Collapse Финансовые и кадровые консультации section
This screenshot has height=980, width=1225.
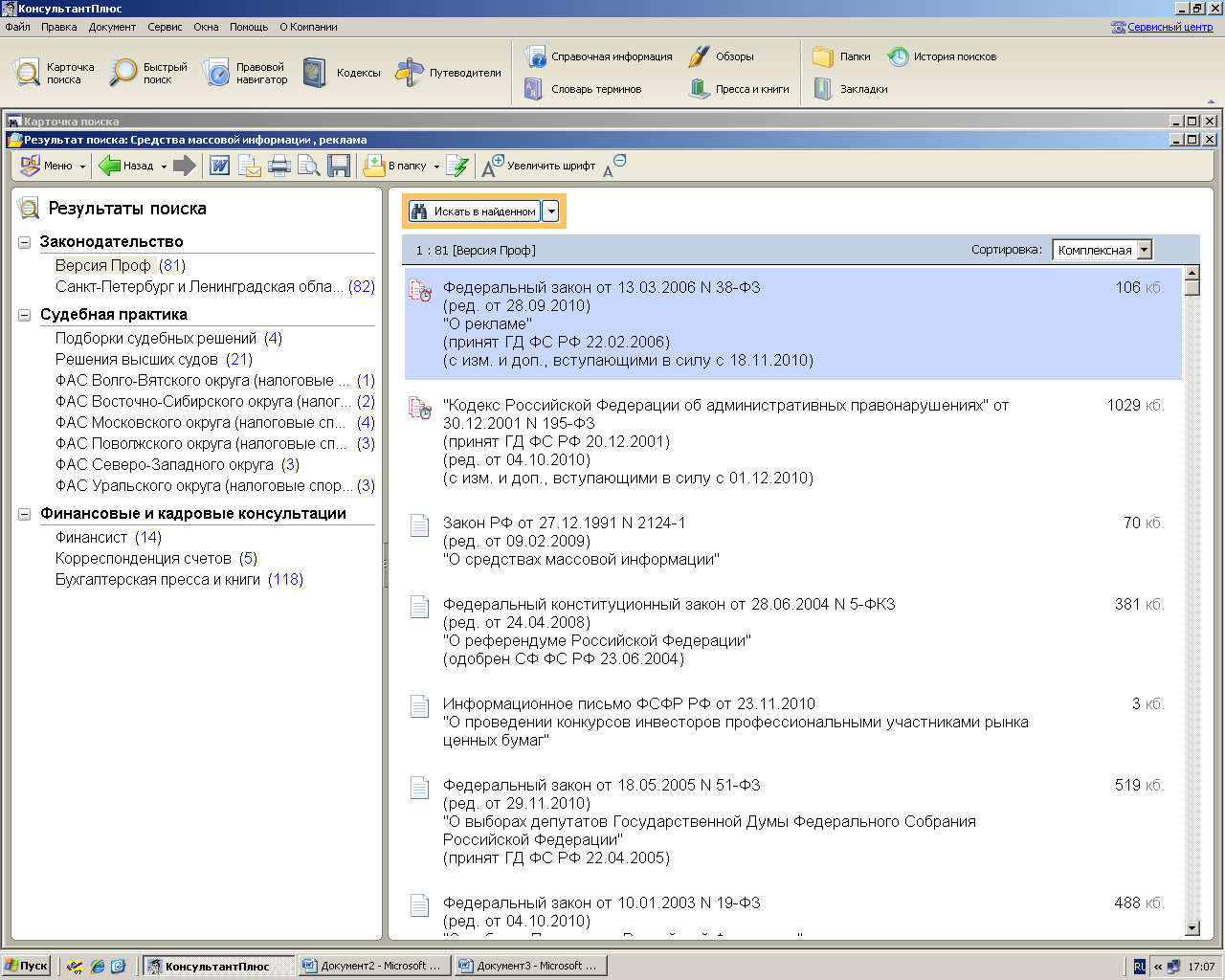pos(25,514)
